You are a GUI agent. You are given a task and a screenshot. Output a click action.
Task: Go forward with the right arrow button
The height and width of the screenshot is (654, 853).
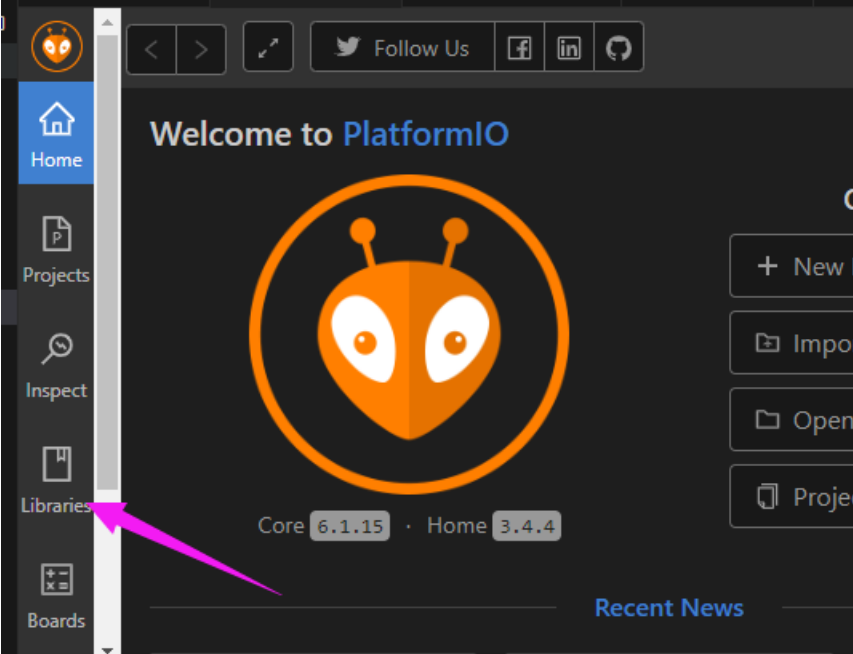coord(201,50)
